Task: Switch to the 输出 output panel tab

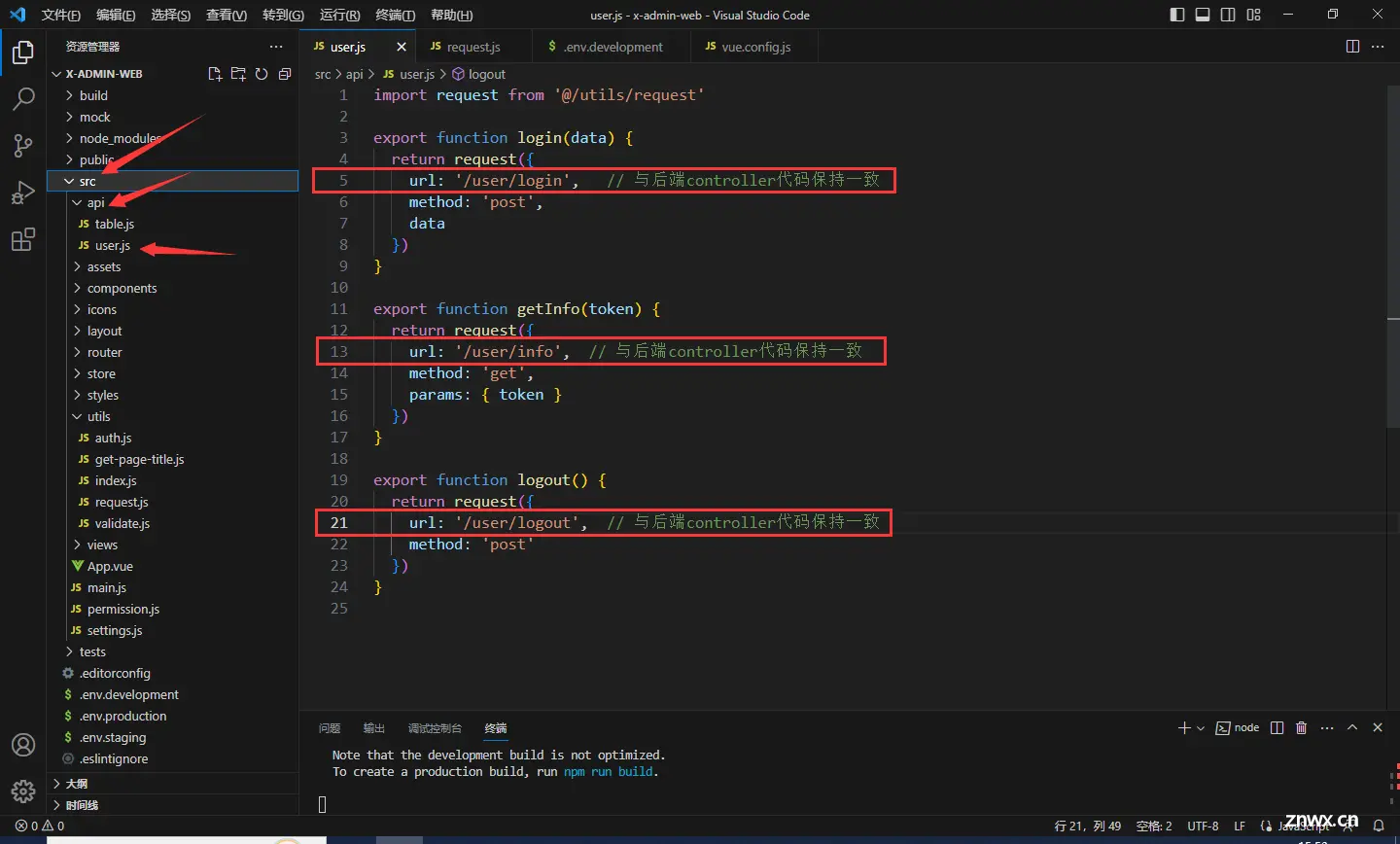Action: click(374, 728)
